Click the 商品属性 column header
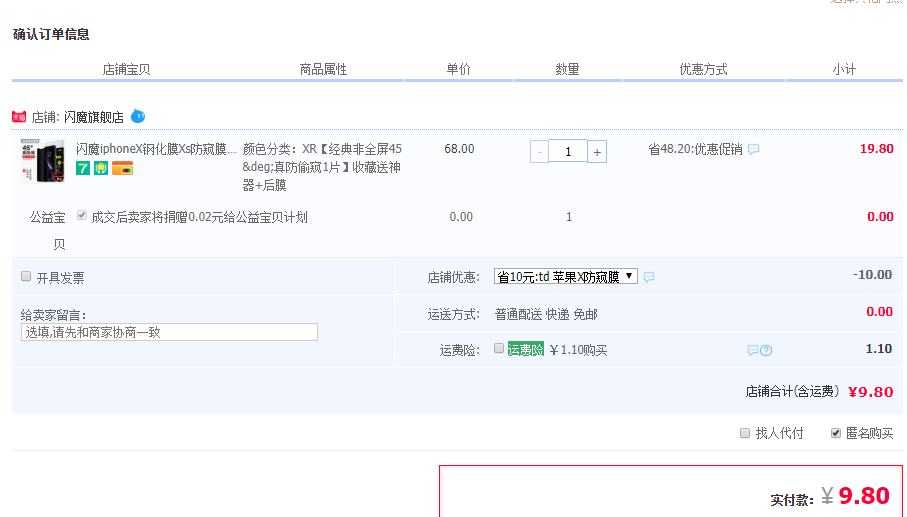This screenshot has width=907, height=517. pyautogui.click(x=323, y=69)
